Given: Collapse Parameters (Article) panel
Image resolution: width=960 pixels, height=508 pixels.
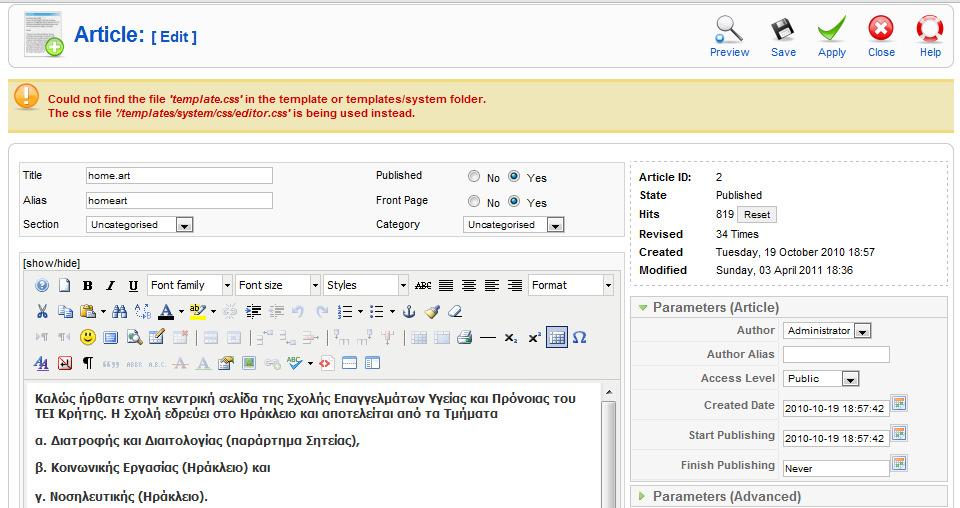Looking at the screenshot, I should coord(716,307).
